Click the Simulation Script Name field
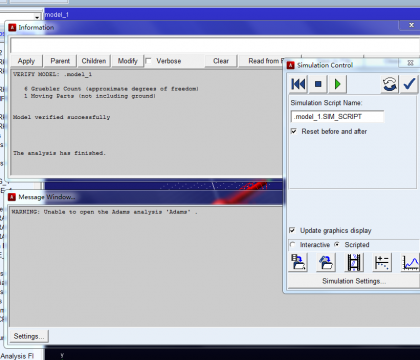Image resolution: width=420 pixels, height=360 pixels. click(x=337, y=116)
